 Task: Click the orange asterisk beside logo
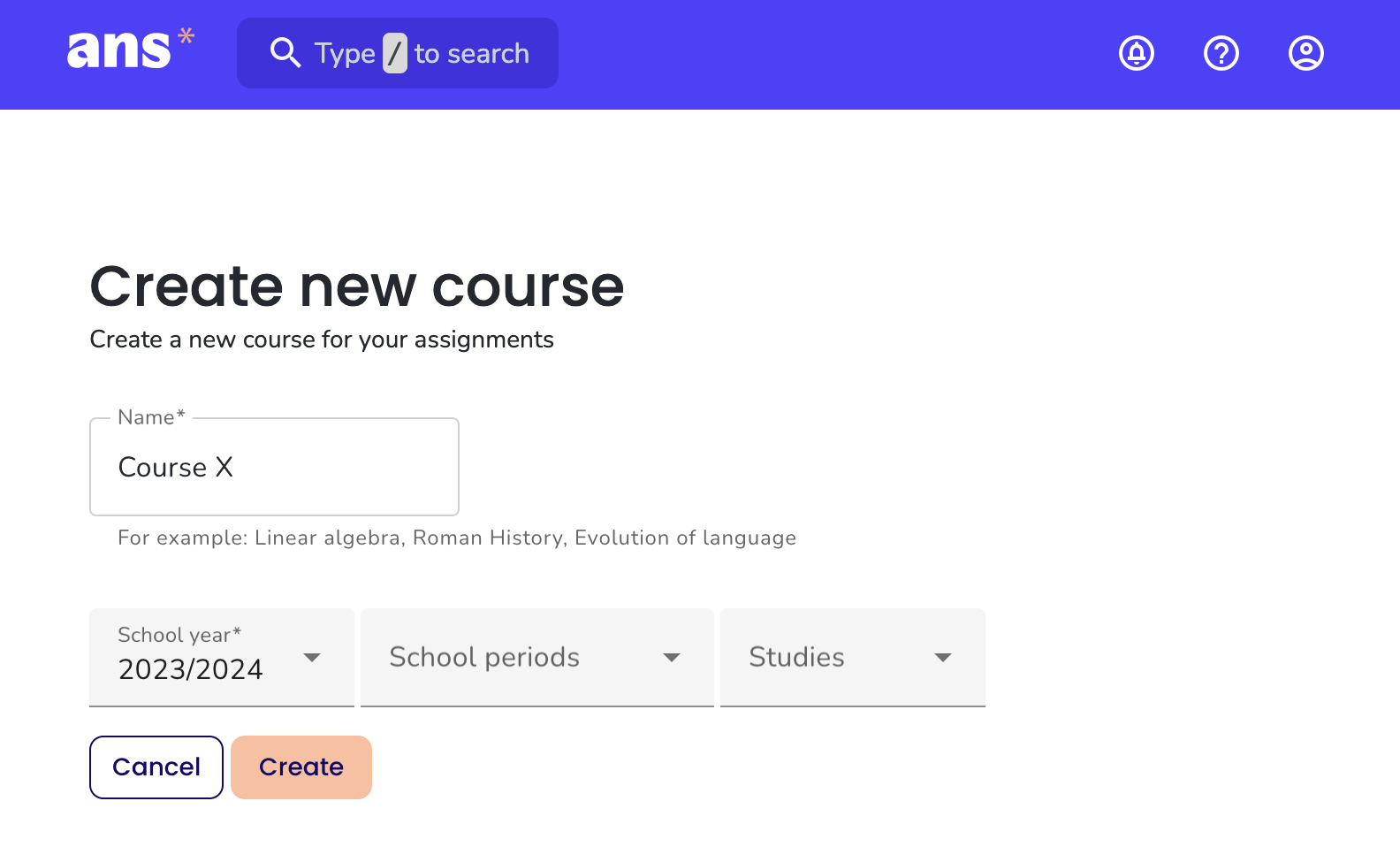[186, 36]
